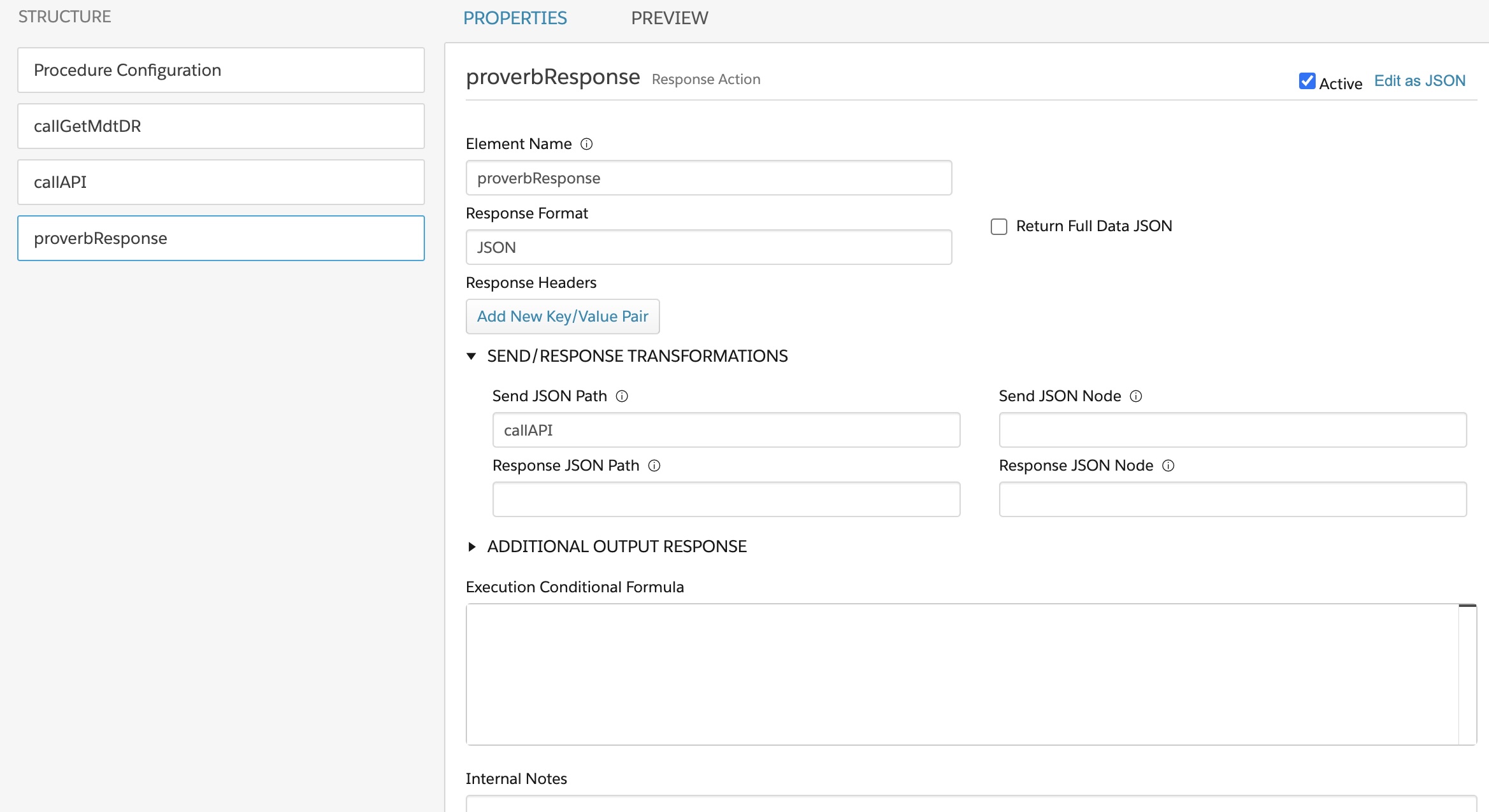The image size is (1489, 812).
Task: Switch to the Preview tab
Action: 670,18
